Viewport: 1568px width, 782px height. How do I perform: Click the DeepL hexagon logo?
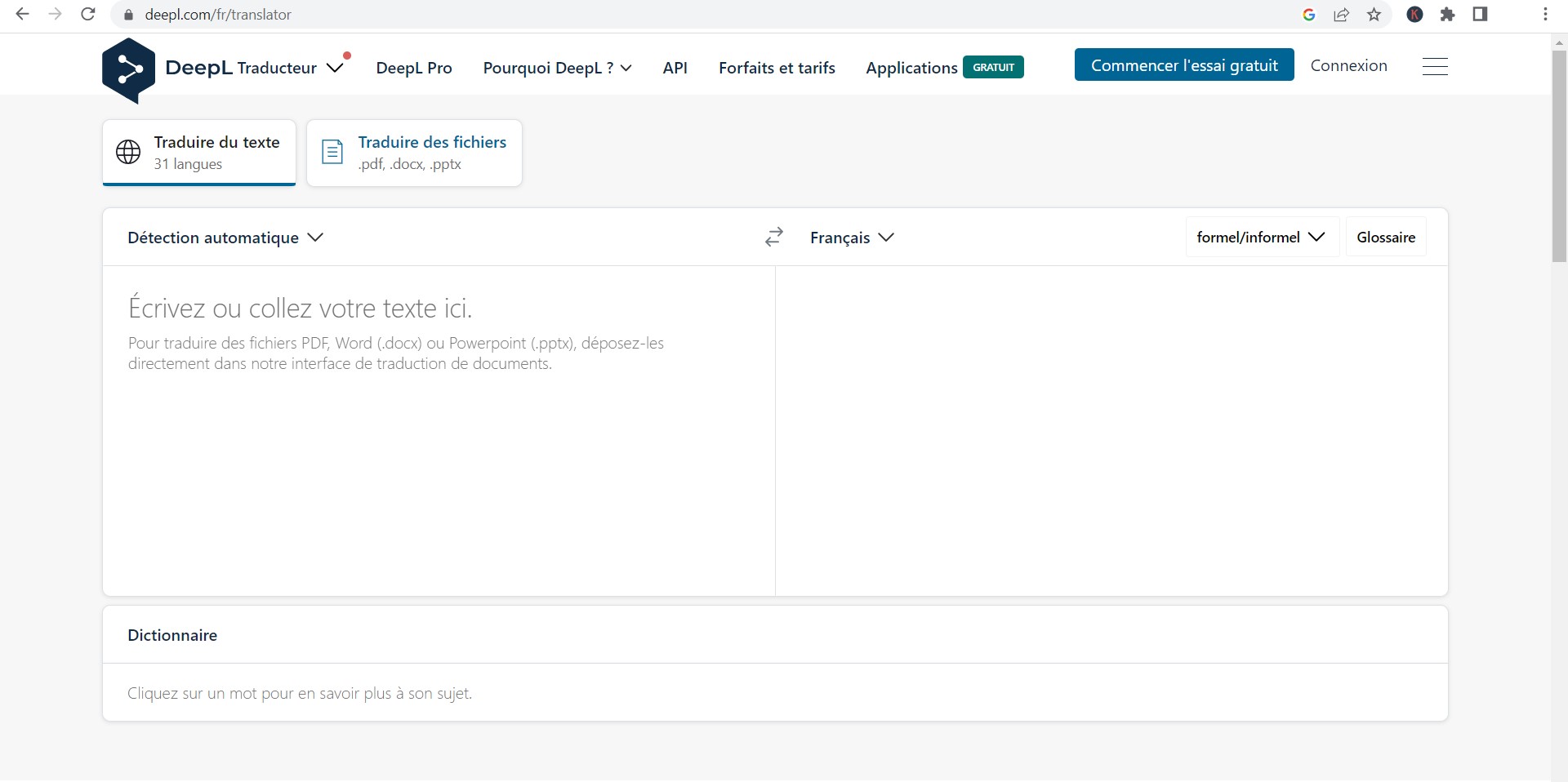tap(128, 70)
